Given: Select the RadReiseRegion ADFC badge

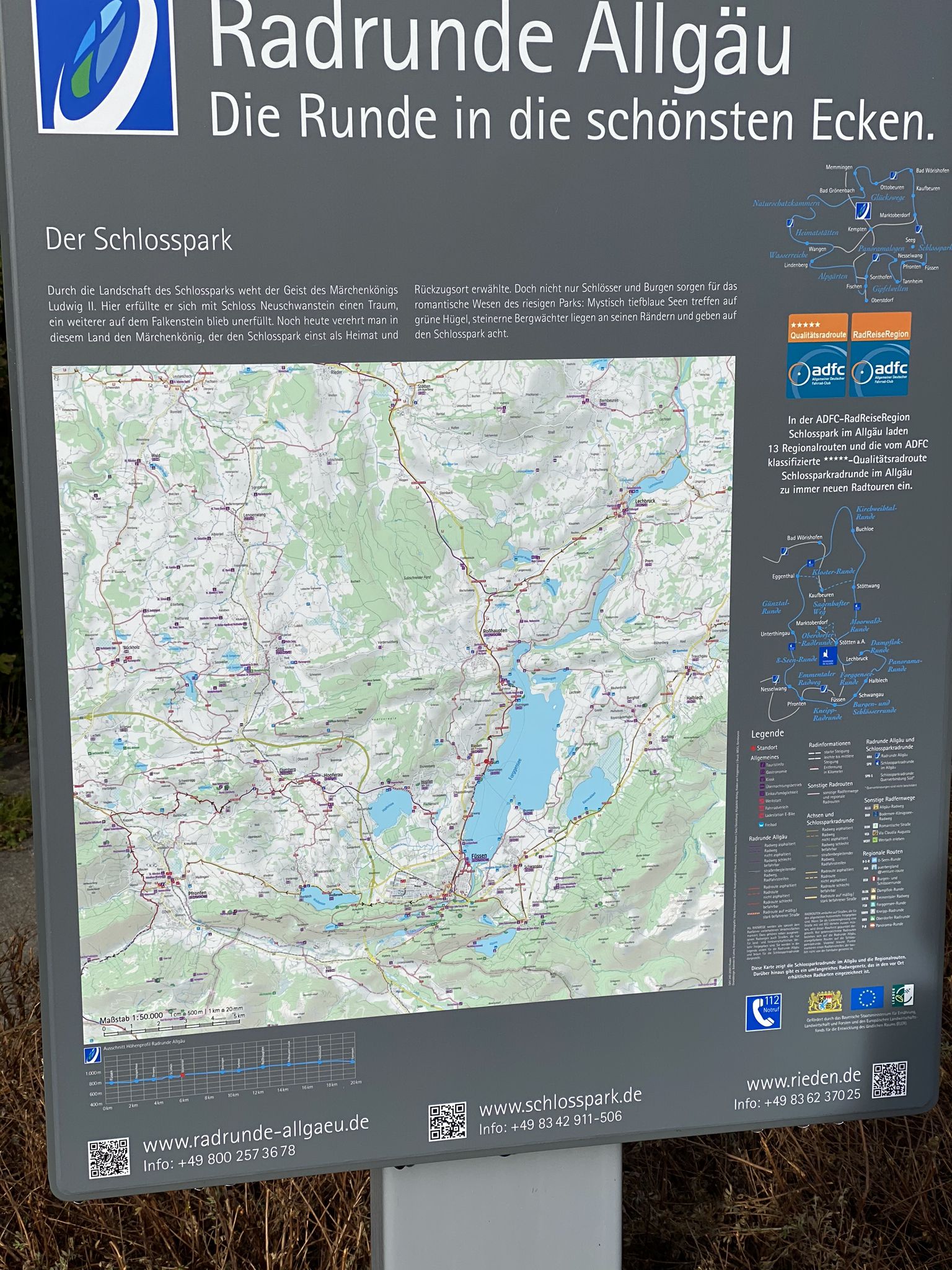Looking at the screenshot, I should click(x=881, y=355).
